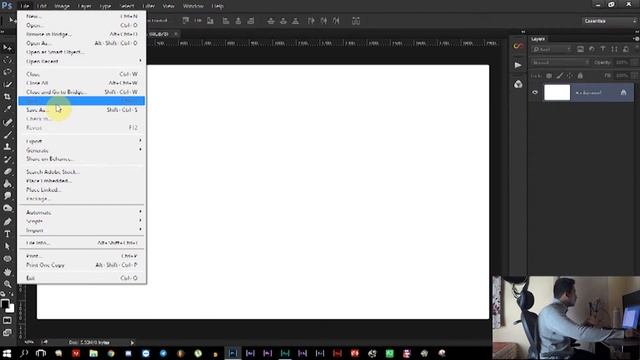The width and height of the screenshot is (640, 360).
Task: Click the Fill value field
Action: 622,76
